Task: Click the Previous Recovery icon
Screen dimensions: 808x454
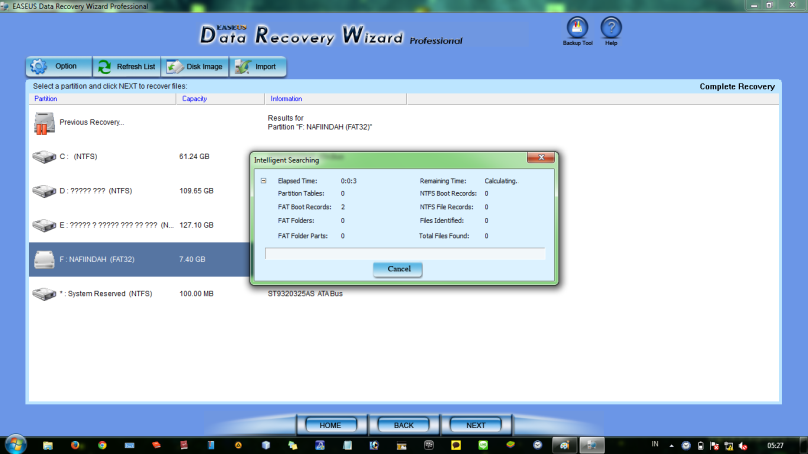Action: [x=44, y=123]
